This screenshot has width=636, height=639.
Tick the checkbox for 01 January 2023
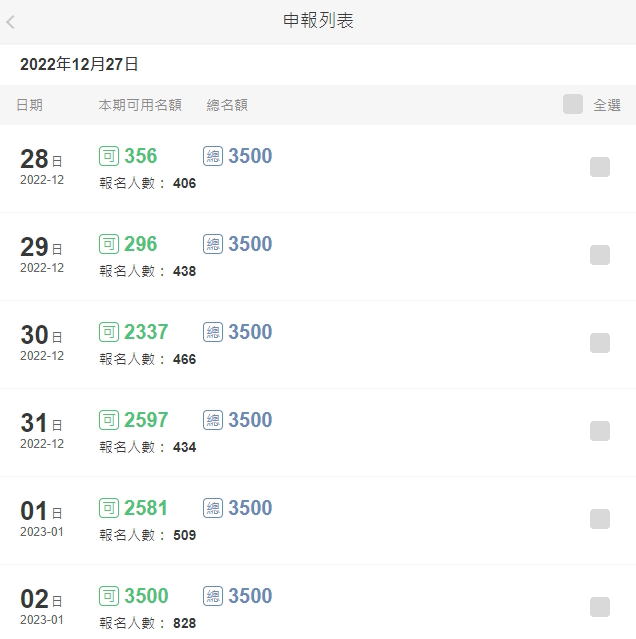[600, 519]
